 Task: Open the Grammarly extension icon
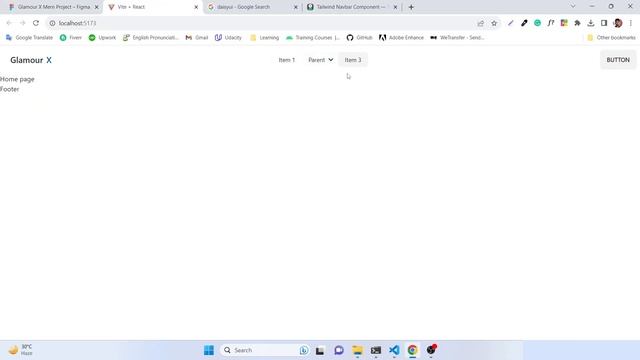tap(538, 23)
